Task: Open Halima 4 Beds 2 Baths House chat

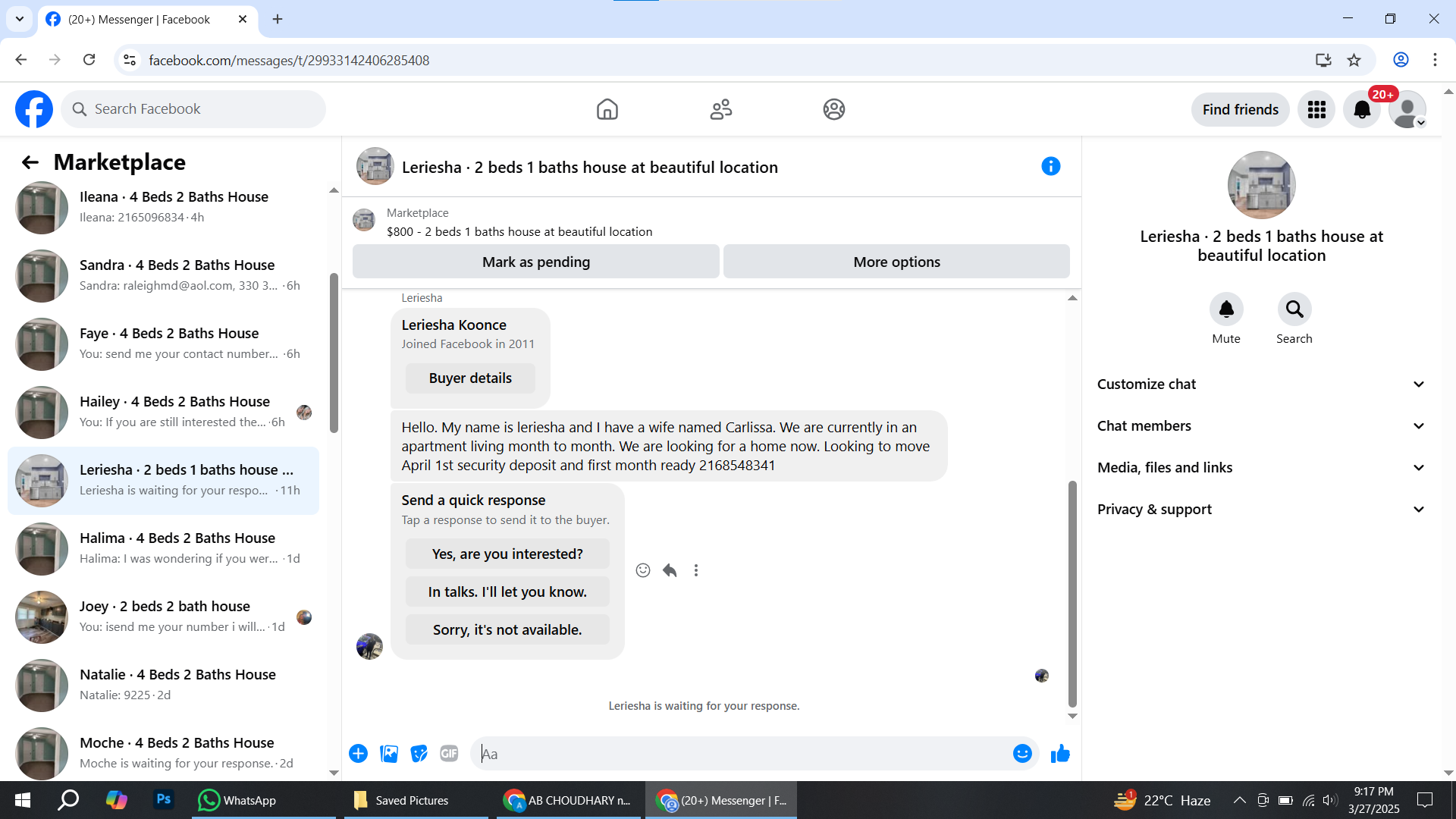Action: [x=163, y=548]
